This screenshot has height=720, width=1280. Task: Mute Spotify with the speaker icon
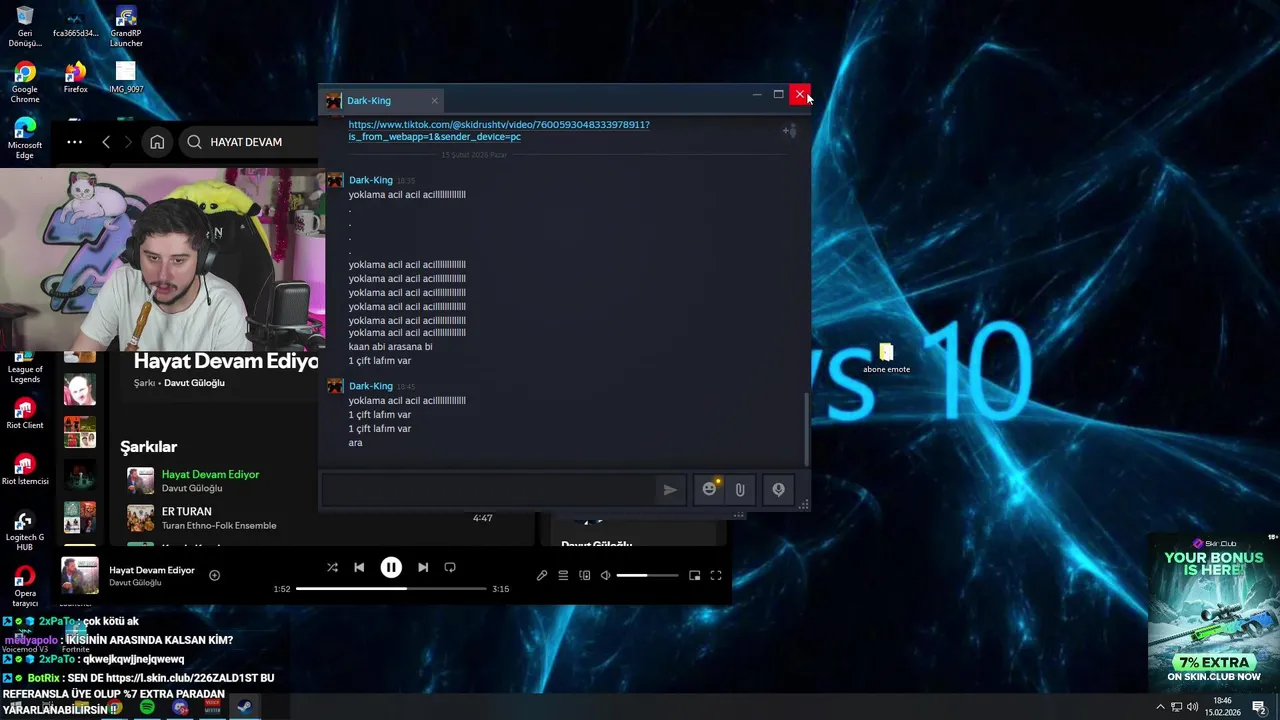tap(605, 575)
